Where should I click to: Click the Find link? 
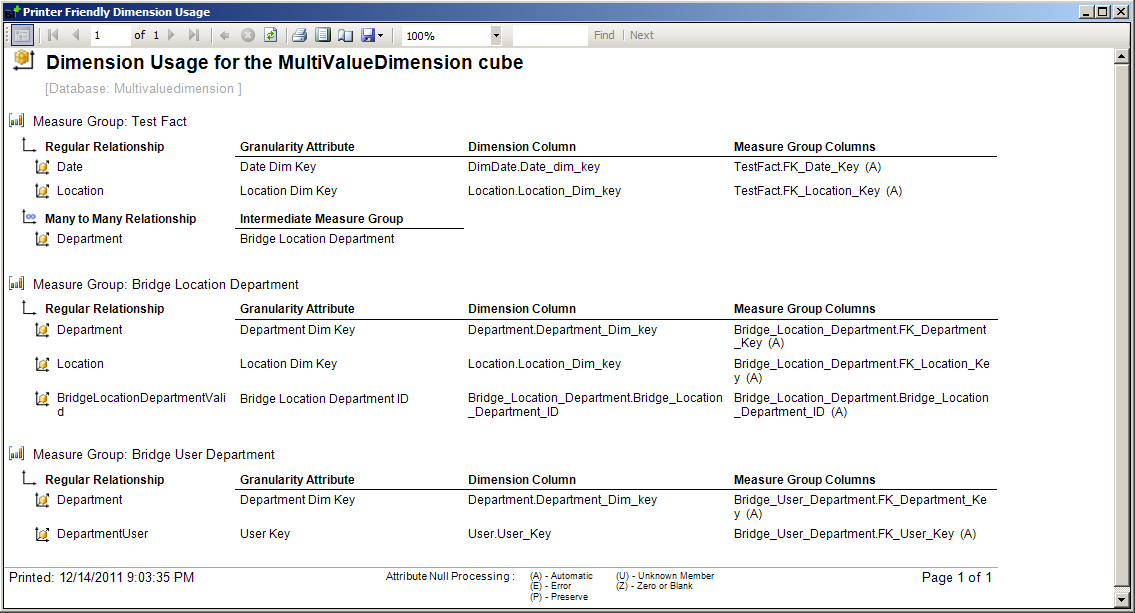pyautogui.click(x=603, y=34)
